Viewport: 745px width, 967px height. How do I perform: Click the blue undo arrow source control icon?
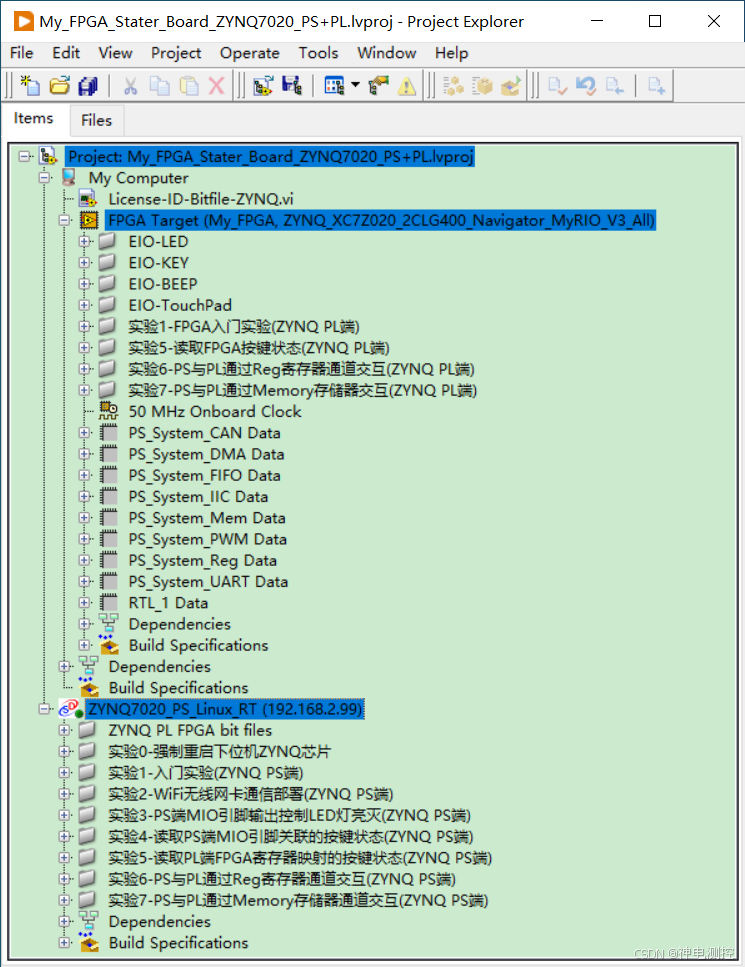[586, 85]
